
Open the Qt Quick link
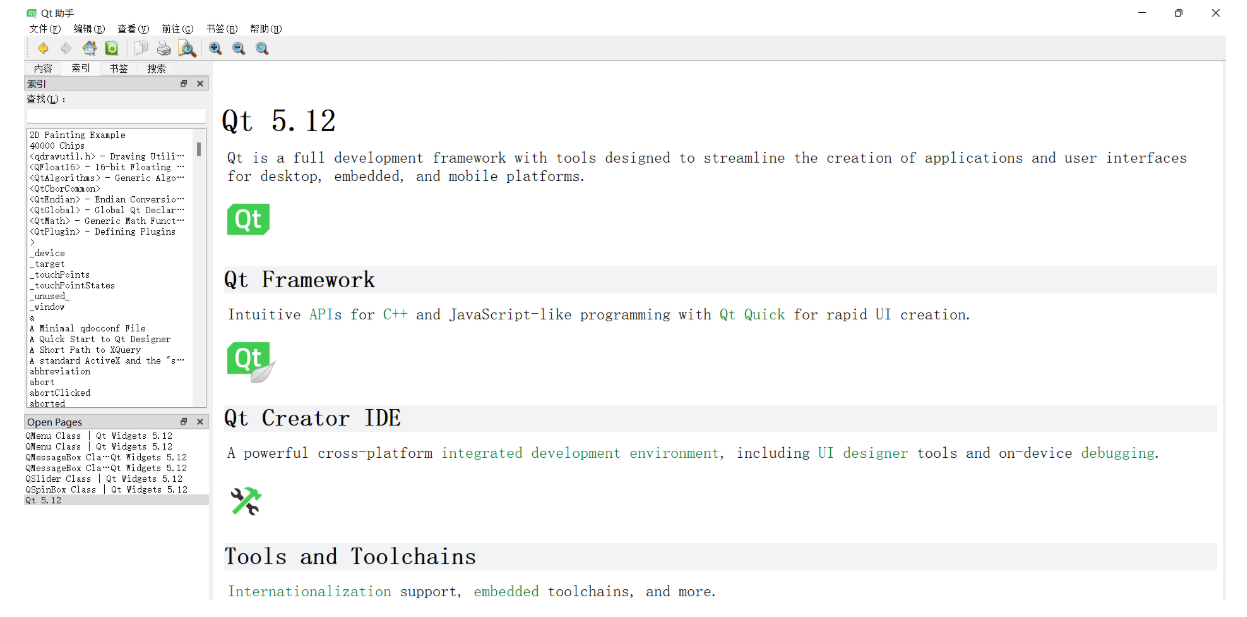[x=752, y=314]
